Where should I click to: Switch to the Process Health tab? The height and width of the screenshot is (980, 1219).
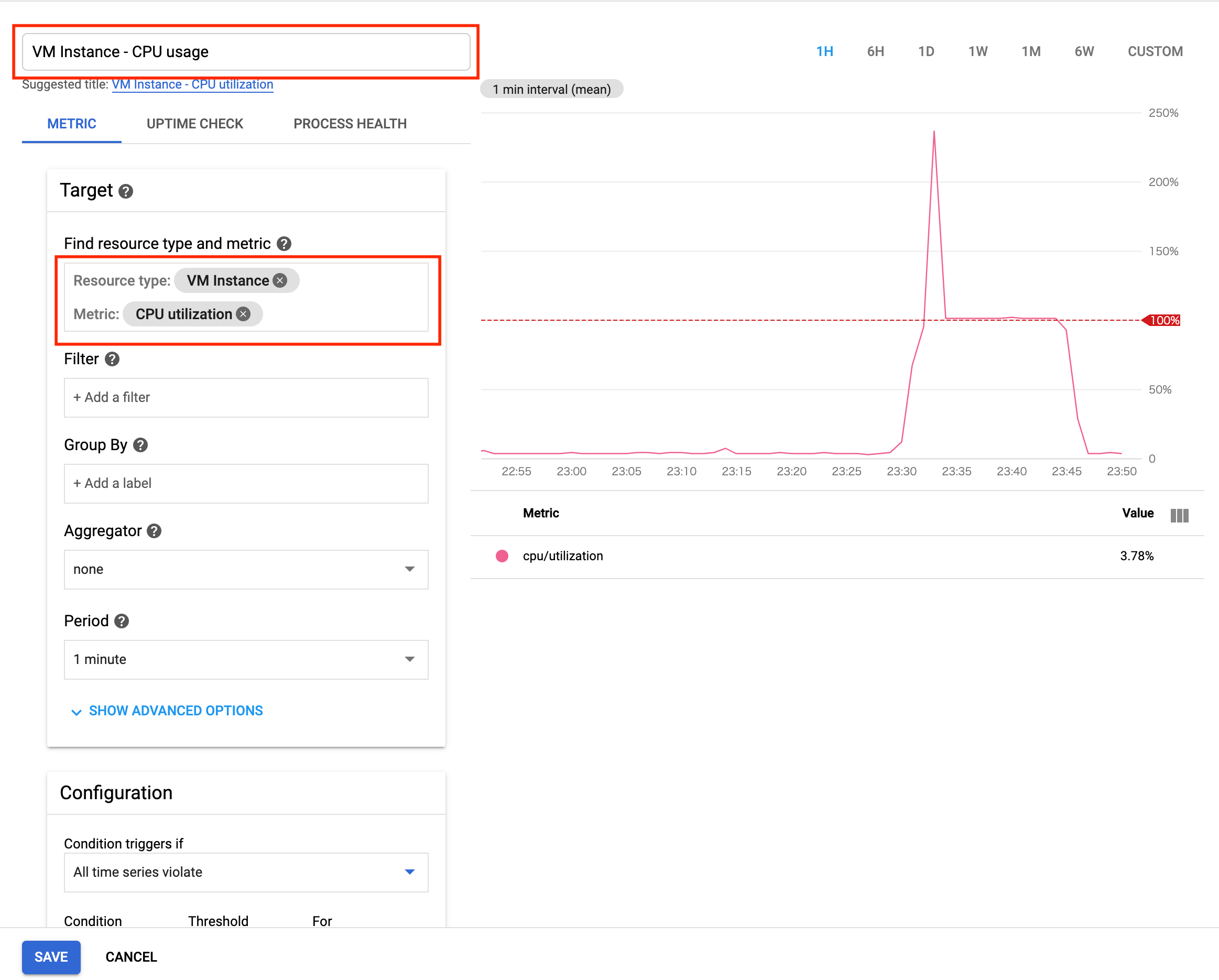click(x=350, y=124)
